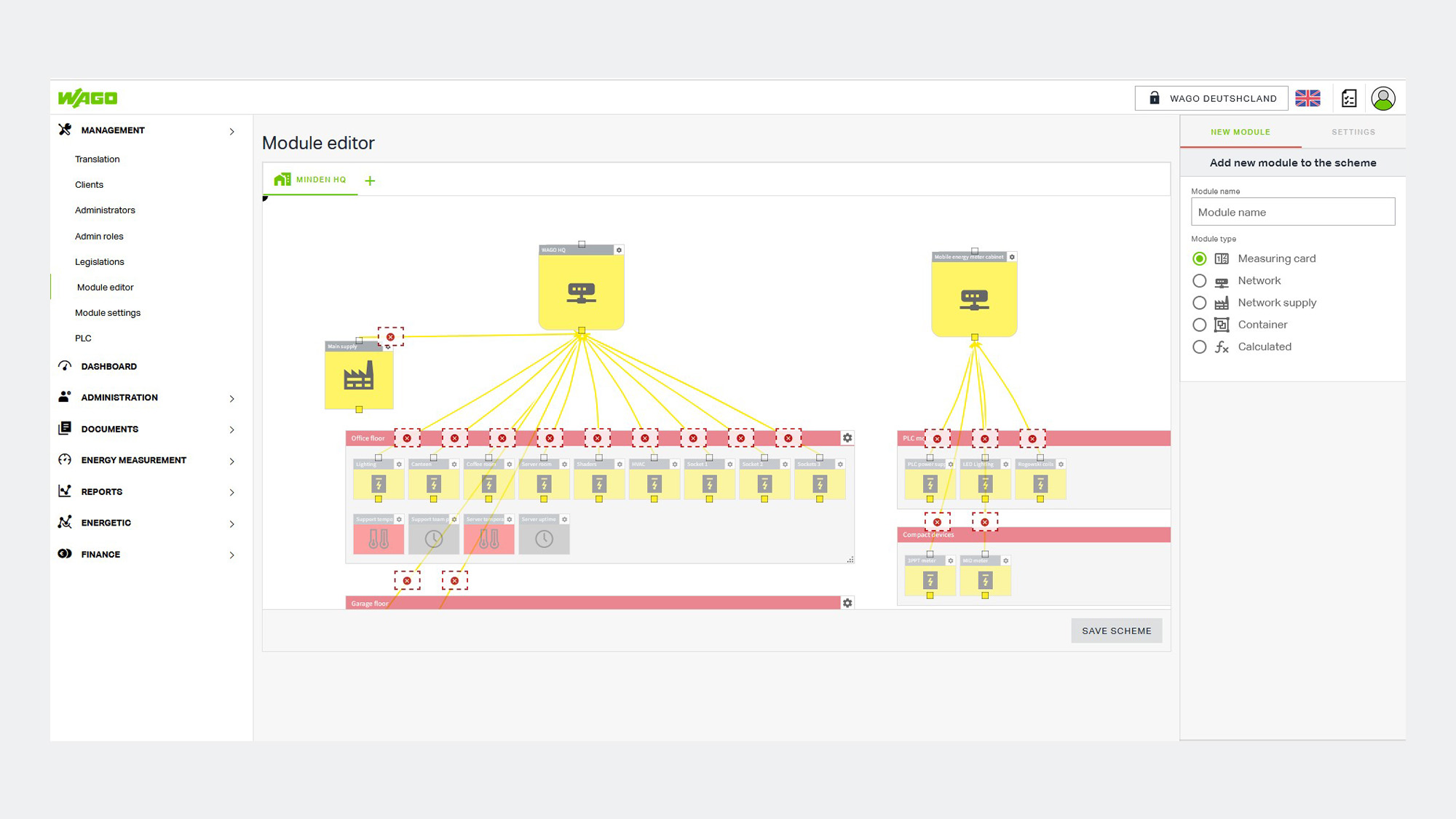Open settings gear of Lighting module
Image resolution: width=1456 pixels, height=819 pixels.
[399, 464]
